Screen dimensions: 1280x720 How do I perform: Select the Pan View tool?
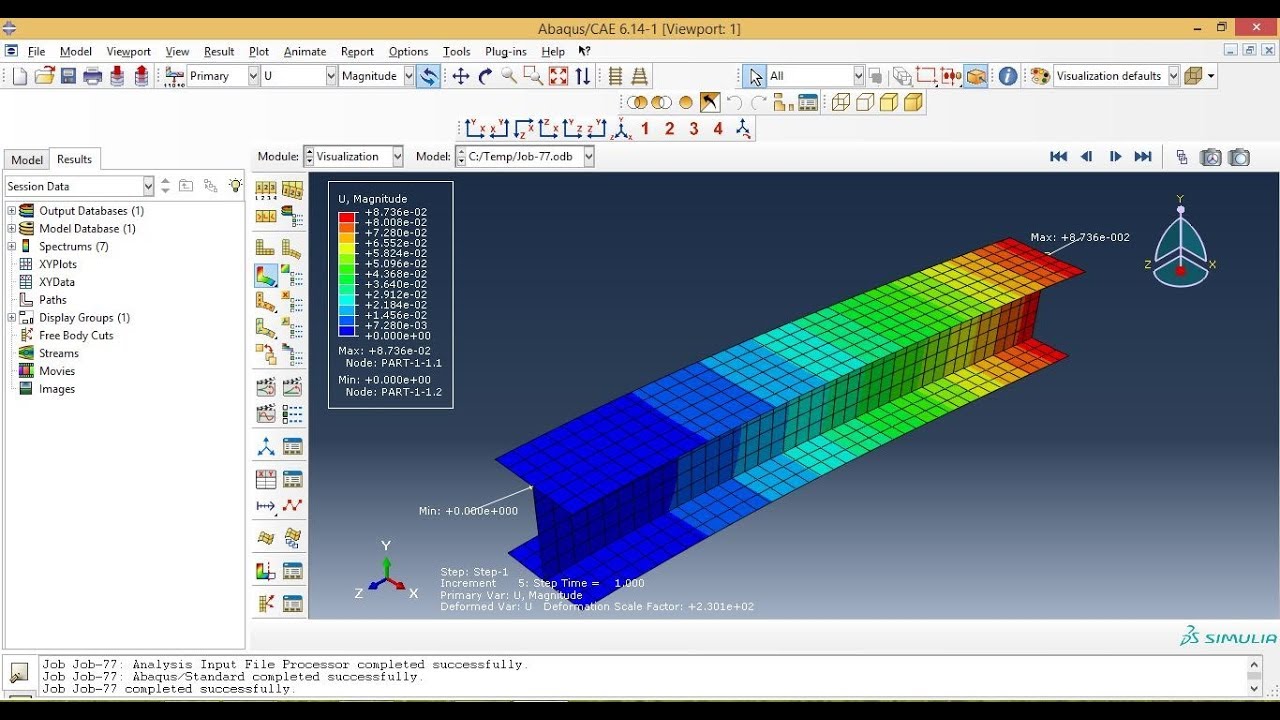pyautogui.click(x=461, y=76)
